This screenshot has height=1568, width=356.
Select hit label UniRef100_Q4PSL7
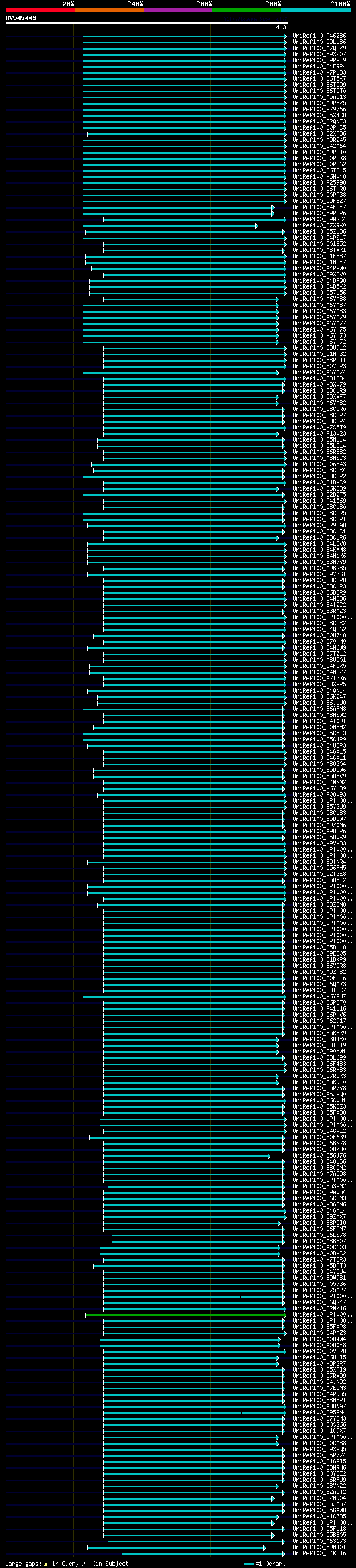tap(319, 238)
